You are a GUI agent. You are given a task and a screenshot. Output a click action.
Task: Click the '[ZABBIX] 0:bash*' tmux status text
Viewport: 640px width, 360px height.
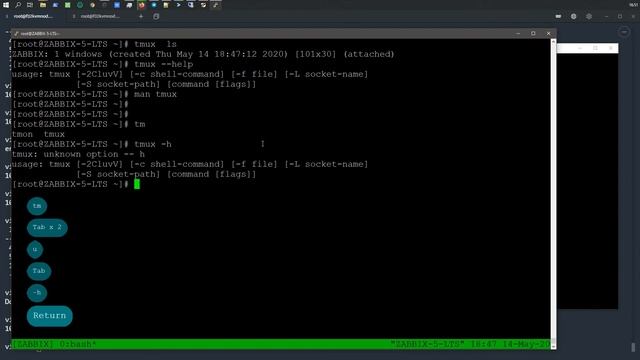[54, 344]
